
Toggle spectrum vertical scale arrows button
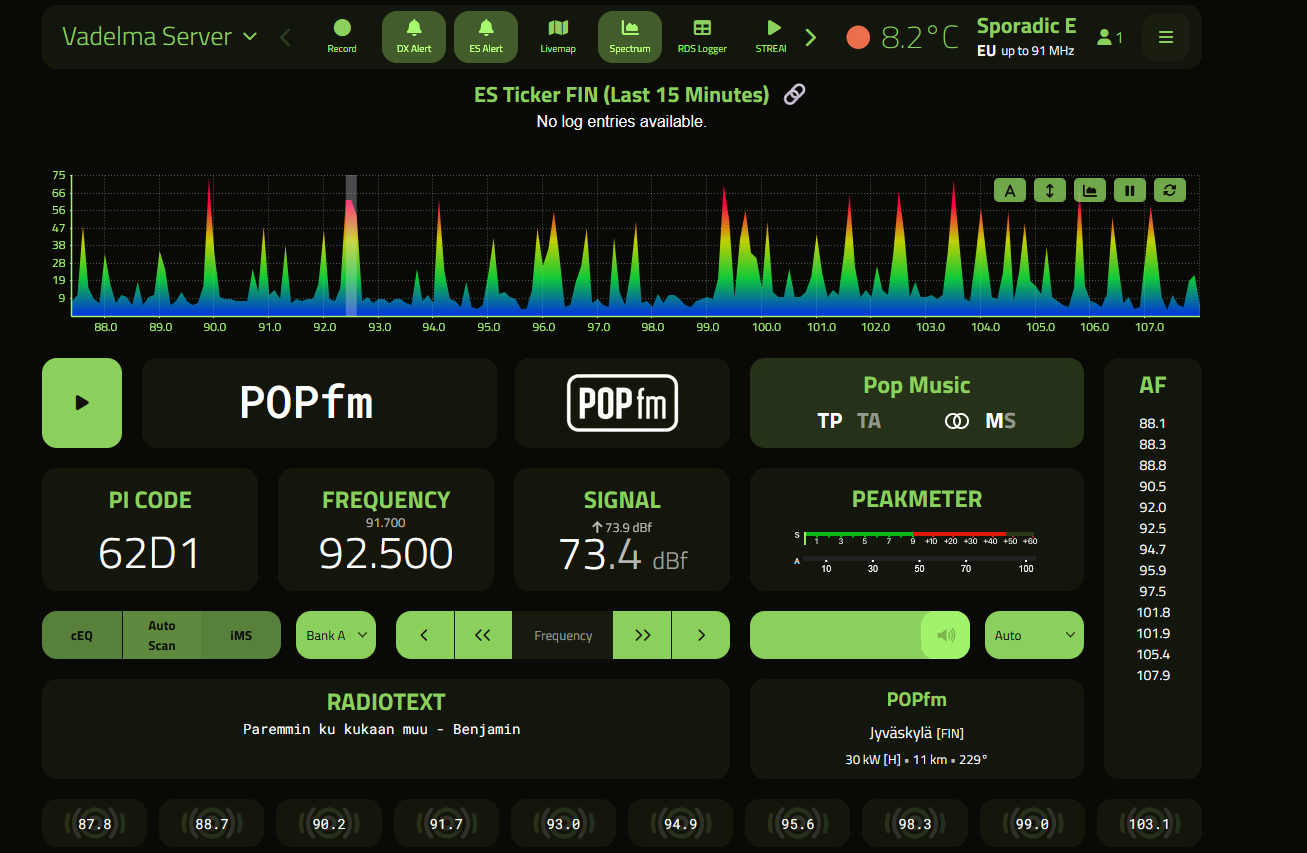click(x=1050, y=190)
